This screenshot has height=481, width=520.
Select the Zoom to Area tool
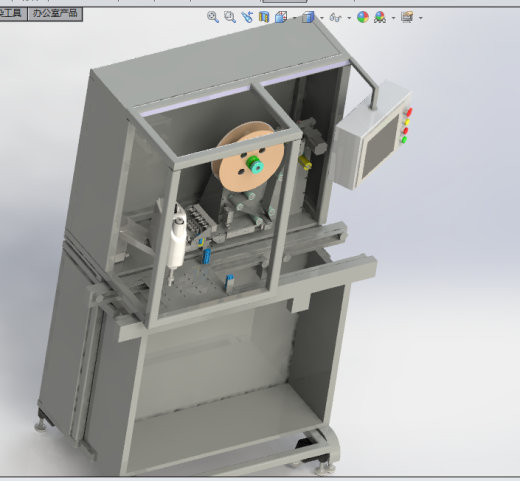tap(230, 17)
